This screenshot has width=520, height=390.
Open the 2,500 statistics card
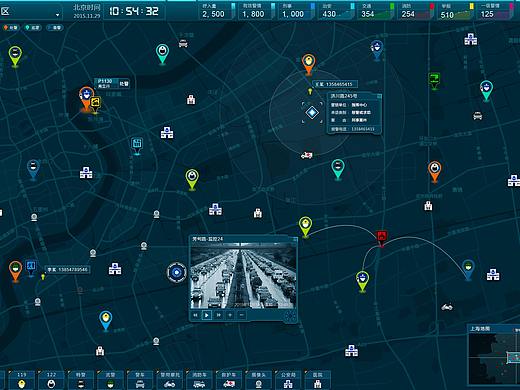click(x=217, y=11)
